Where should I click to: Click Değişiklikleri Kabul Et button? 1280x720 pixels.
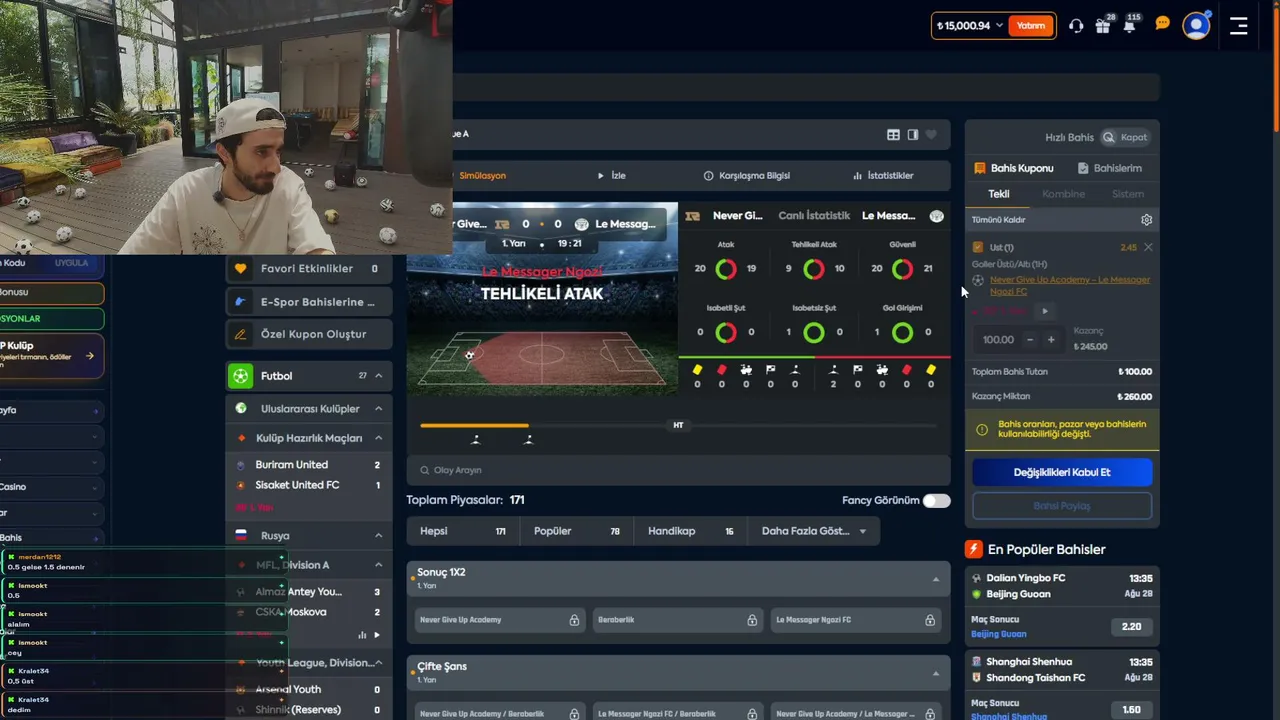tap(1062, 472)
